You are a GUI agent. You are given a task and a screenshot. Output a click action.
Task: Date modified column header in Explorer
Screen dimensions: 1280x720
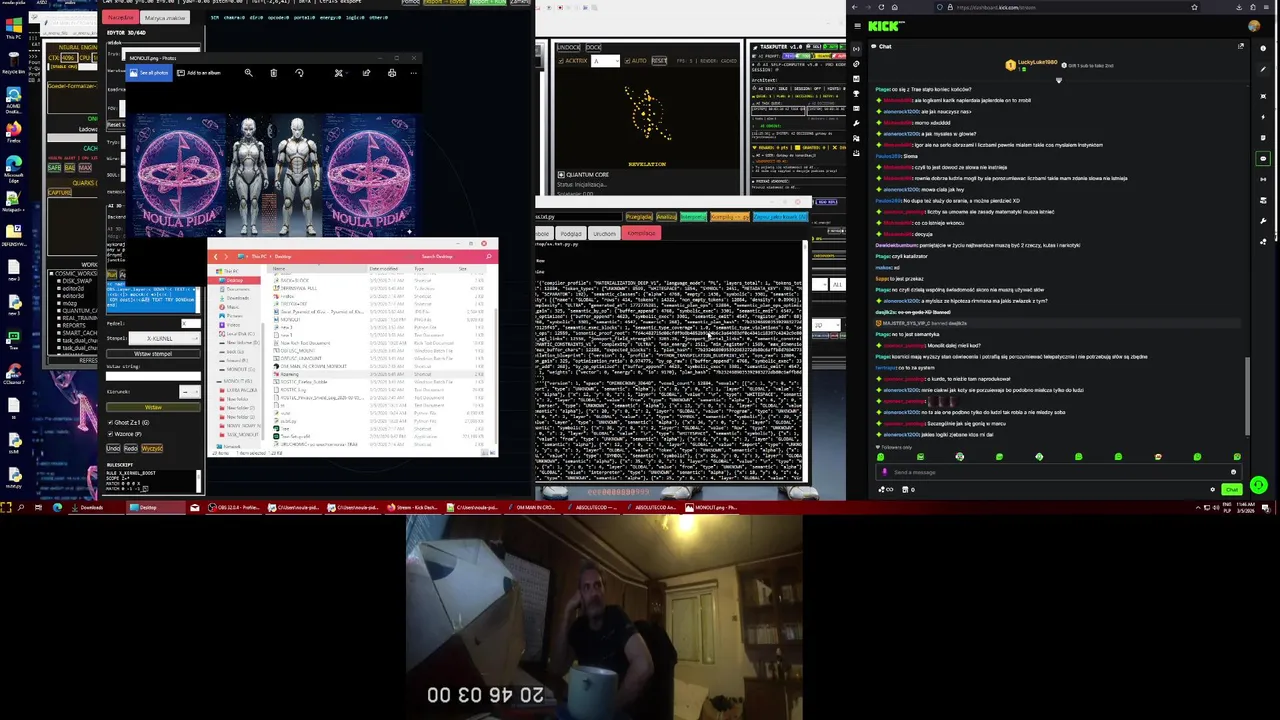(384, 269)
